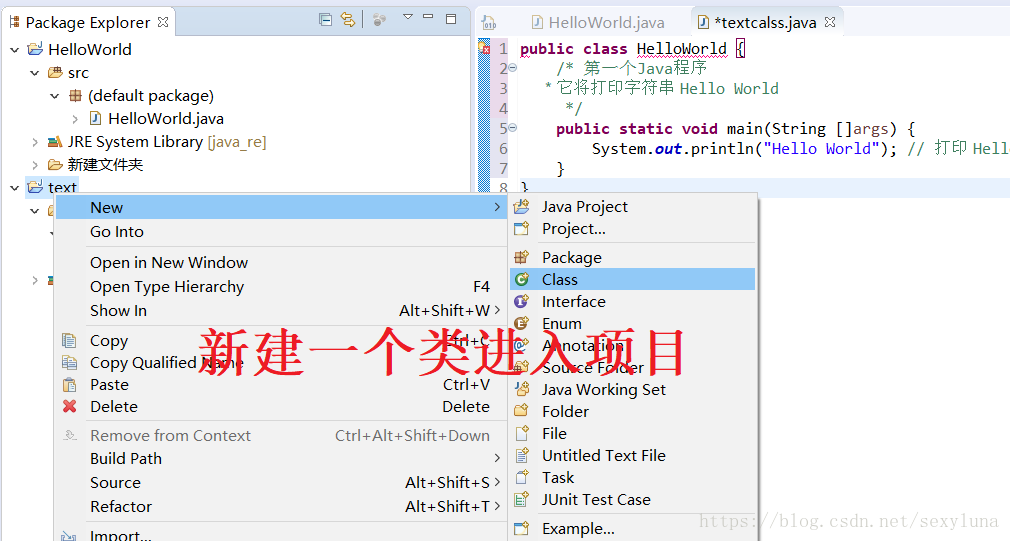The image size is (1010, 541).
Task: Maximize the Package Explorer view
Action: (452, 19)
